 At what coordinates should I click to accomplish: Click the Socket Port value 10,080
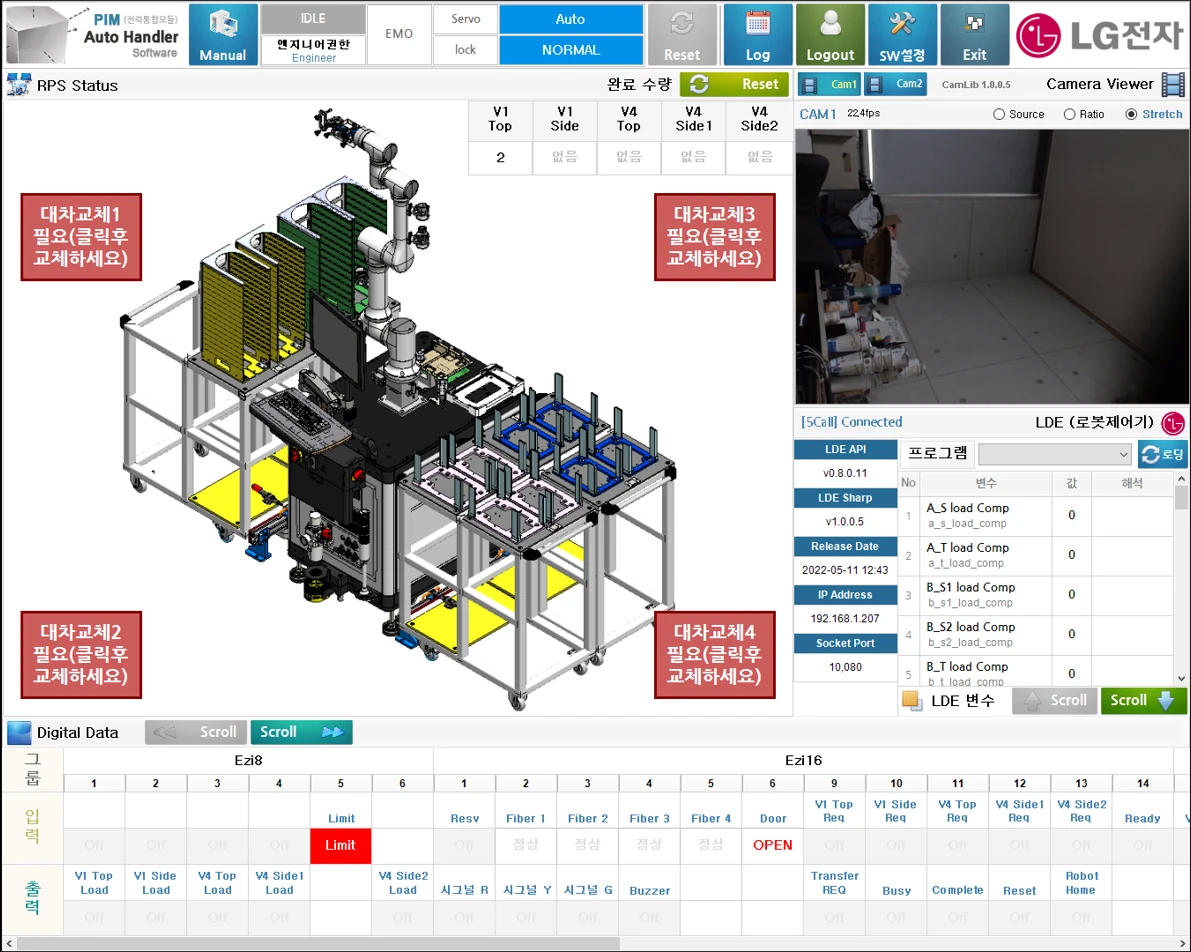(845, 667)
